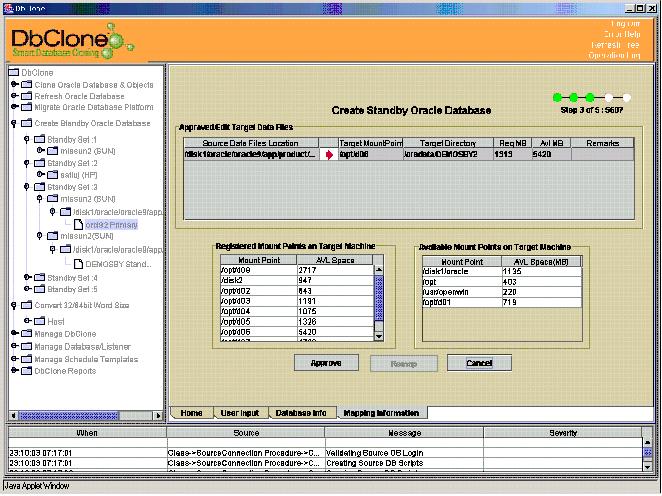
Task: Expand the Standby Set :4 node handle
Action: (x=27, y=277)
